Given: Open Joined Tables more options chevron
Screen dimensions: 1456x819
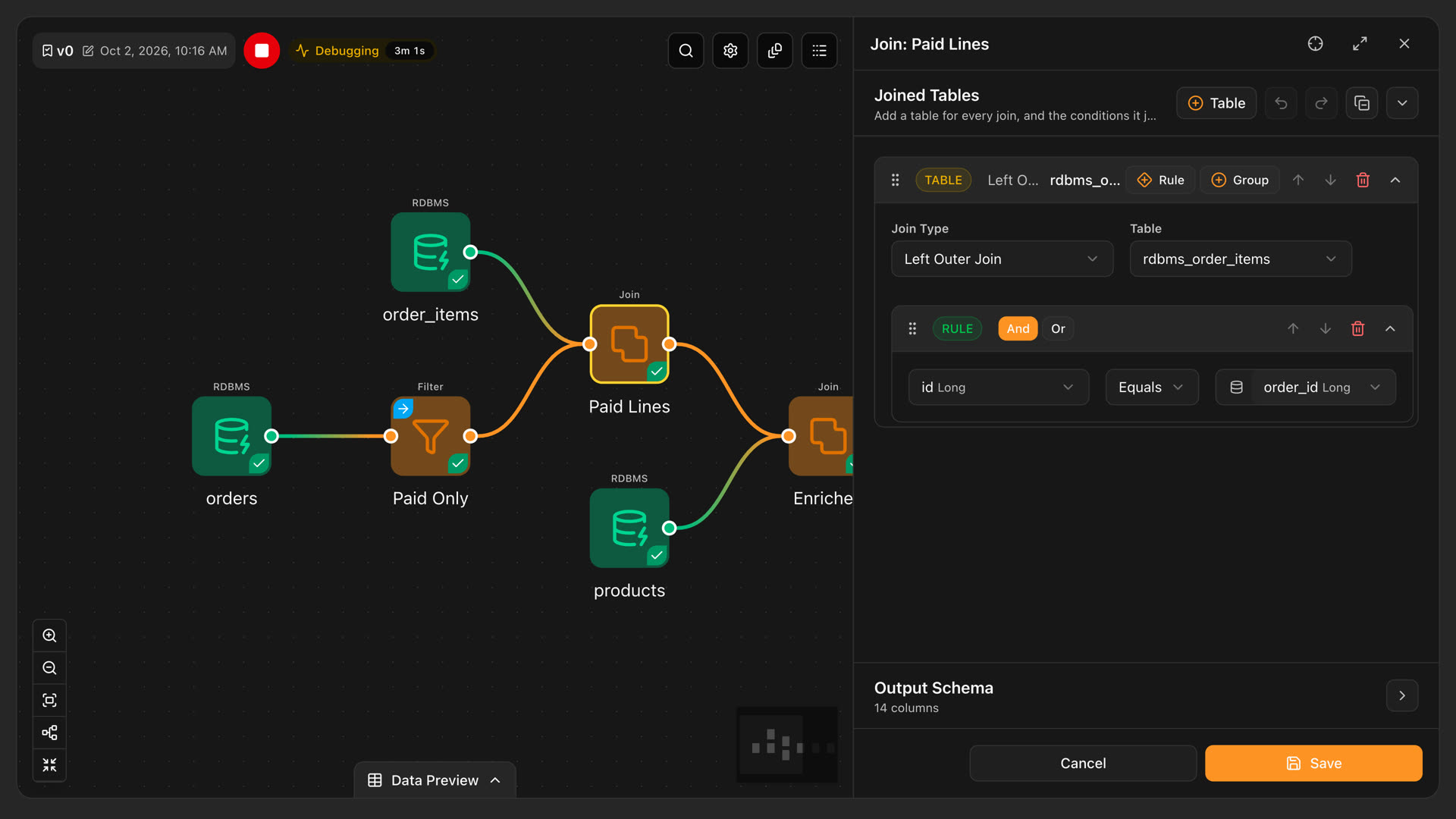Looking at the screenshot, I should tap(1402, 103).
